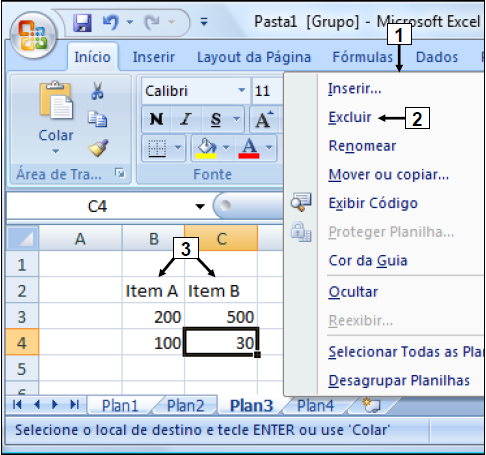Screen dimensions: 486x455
Task: Open the borders dropdown arrow
Action: (x=178, y=148)
